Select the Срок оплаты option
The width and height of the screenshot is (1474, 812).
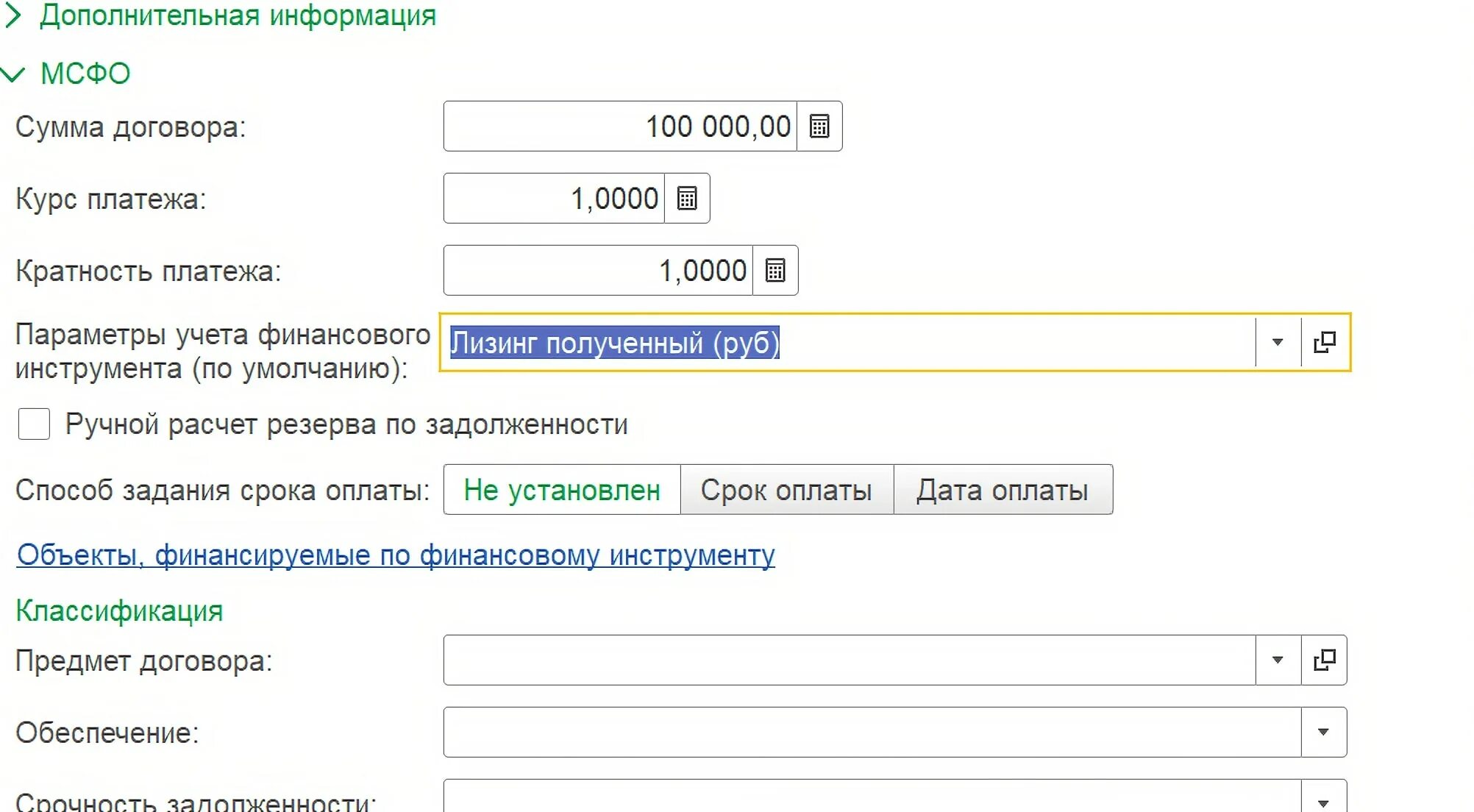(x=786, y=490)
